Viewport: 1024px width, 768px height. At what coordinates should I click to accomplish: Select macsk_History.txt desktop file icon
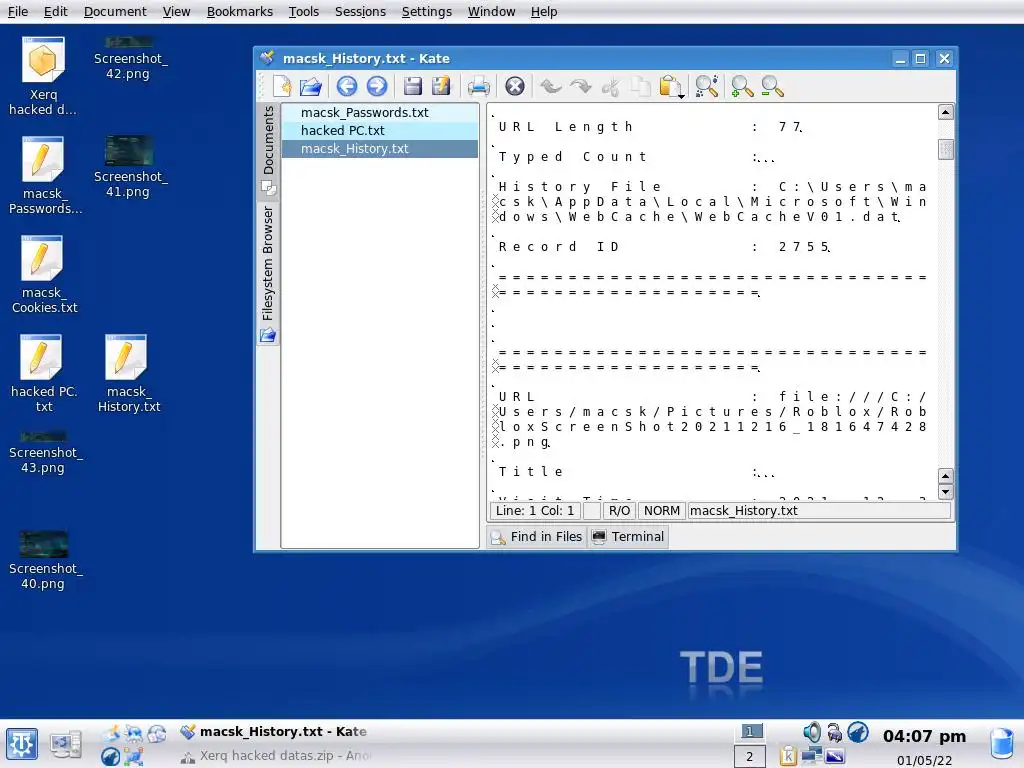point(129,374)
